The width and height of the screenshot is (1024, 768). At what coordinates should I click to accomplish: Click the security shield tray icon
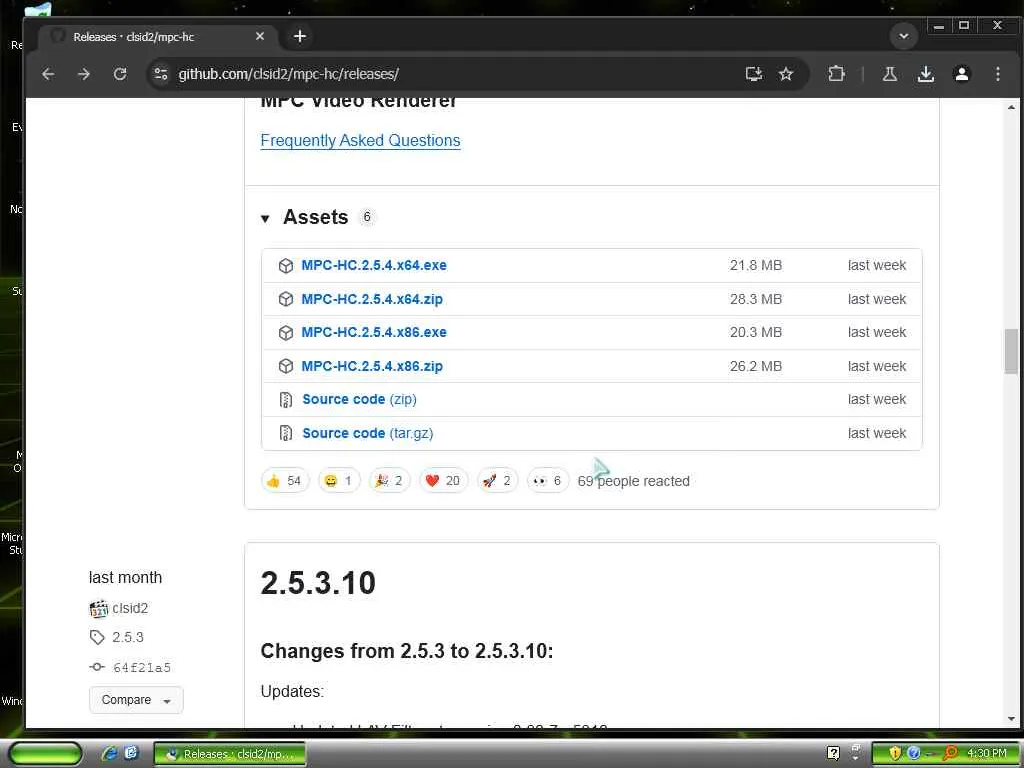pyautogui.click(x=895, y=753)
